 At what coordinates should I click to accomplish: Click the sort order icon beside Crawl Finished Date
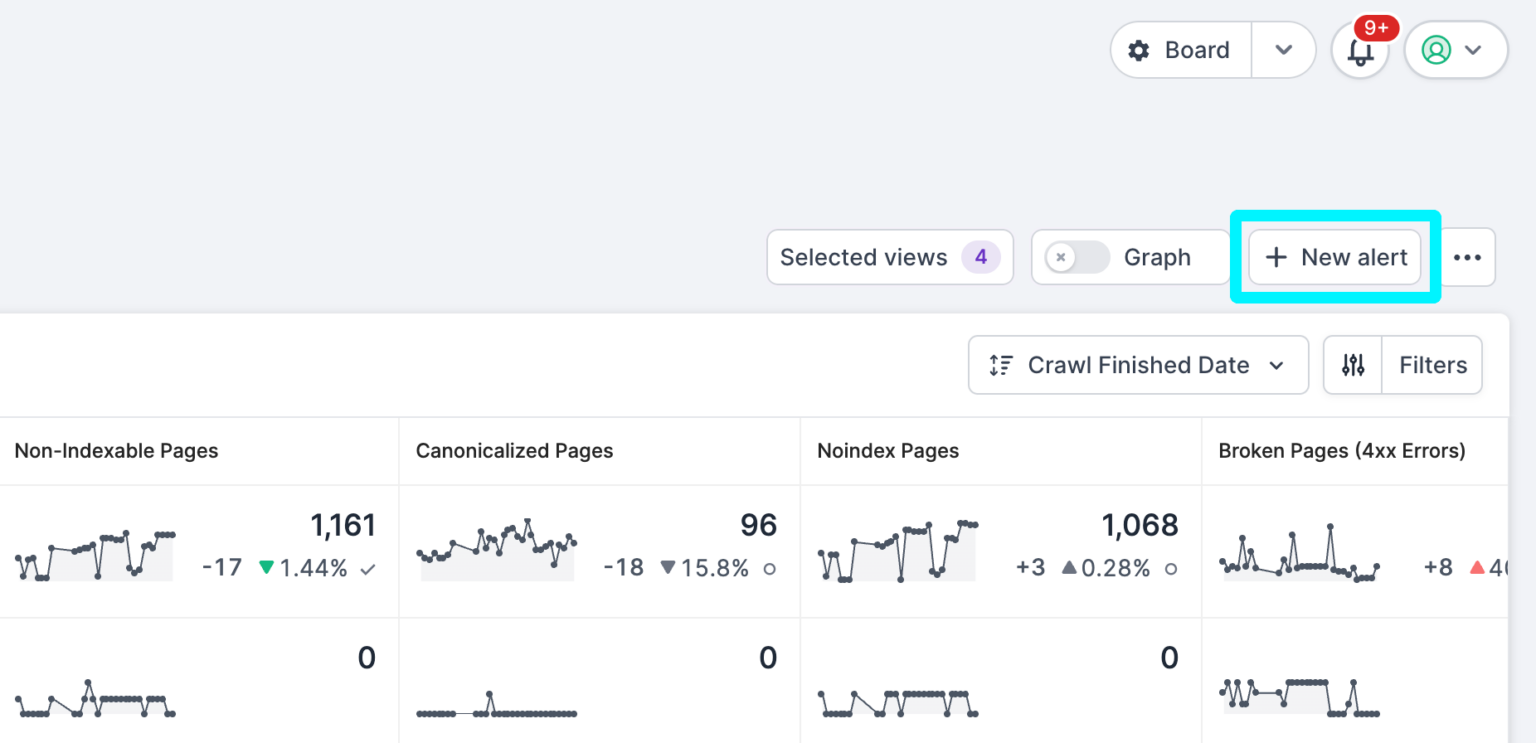point(1000,365)
